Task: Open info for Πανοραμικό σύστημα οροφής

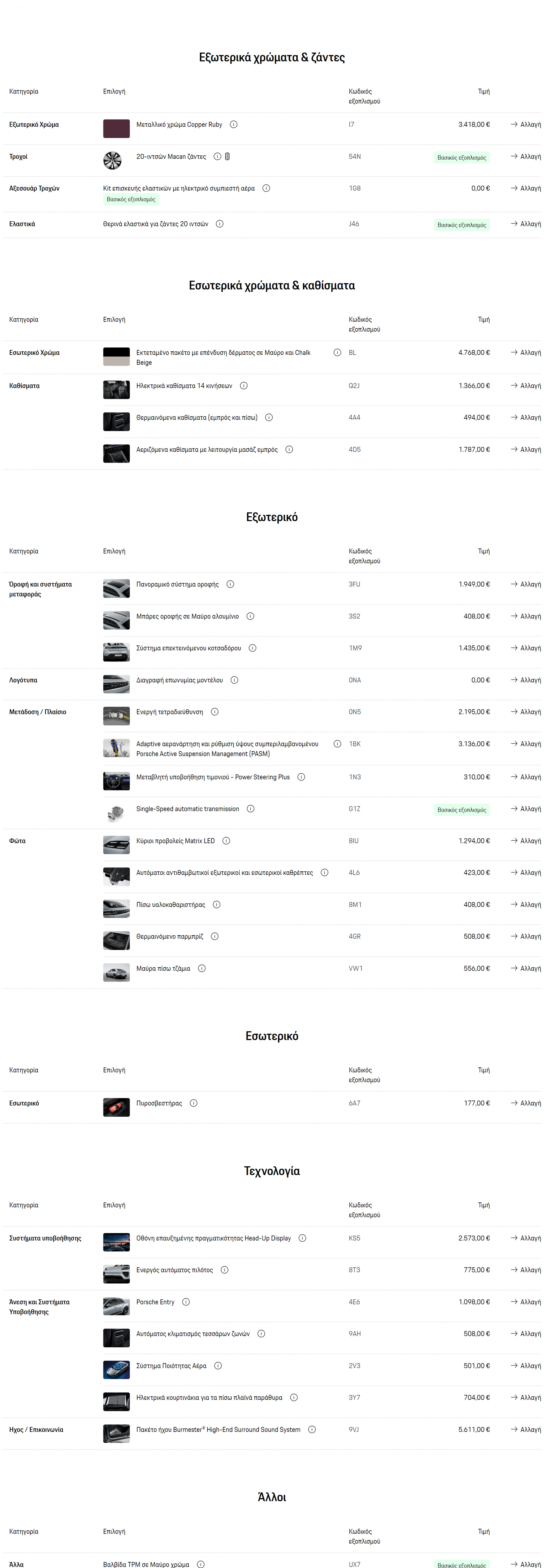Action: click(x=230, y=584)
